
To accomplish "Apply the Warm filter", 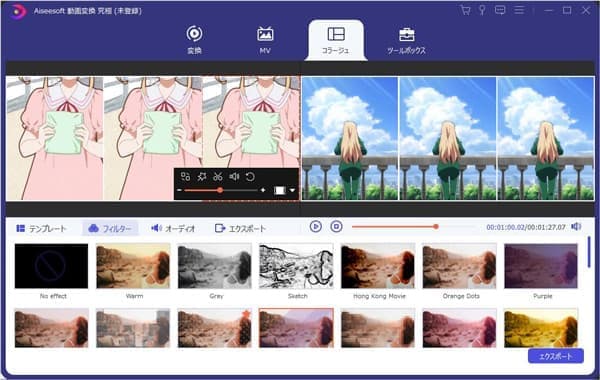I will tap(133, 266).
